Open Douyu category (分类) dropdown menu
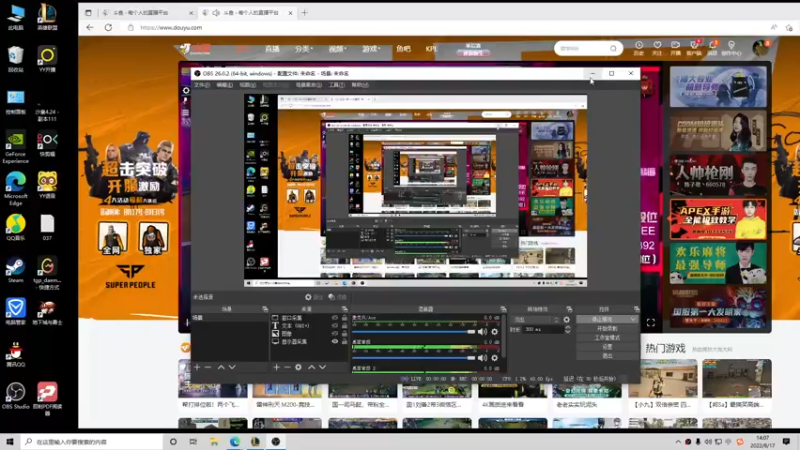The width and height of the screenshot is (800, 450). coord(304,49)
